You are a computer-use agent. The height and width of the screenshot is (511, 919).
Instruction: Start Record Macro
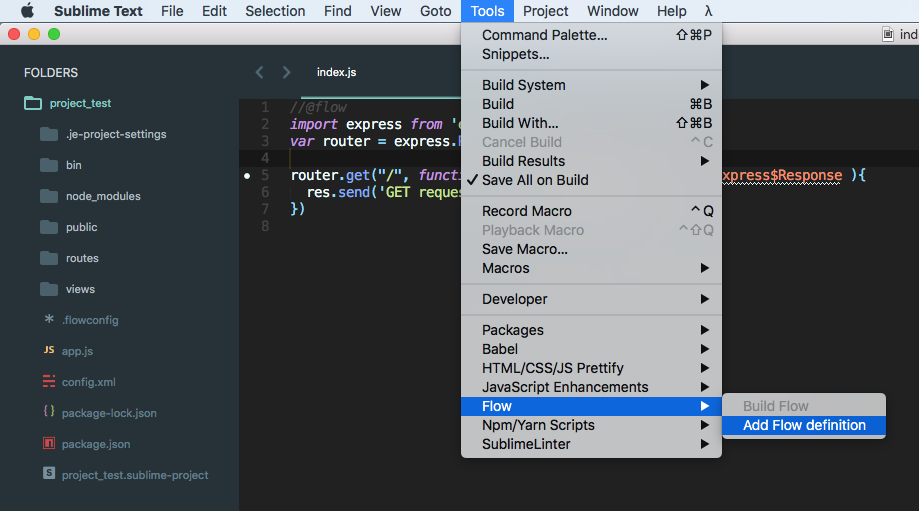coord(591,211)
